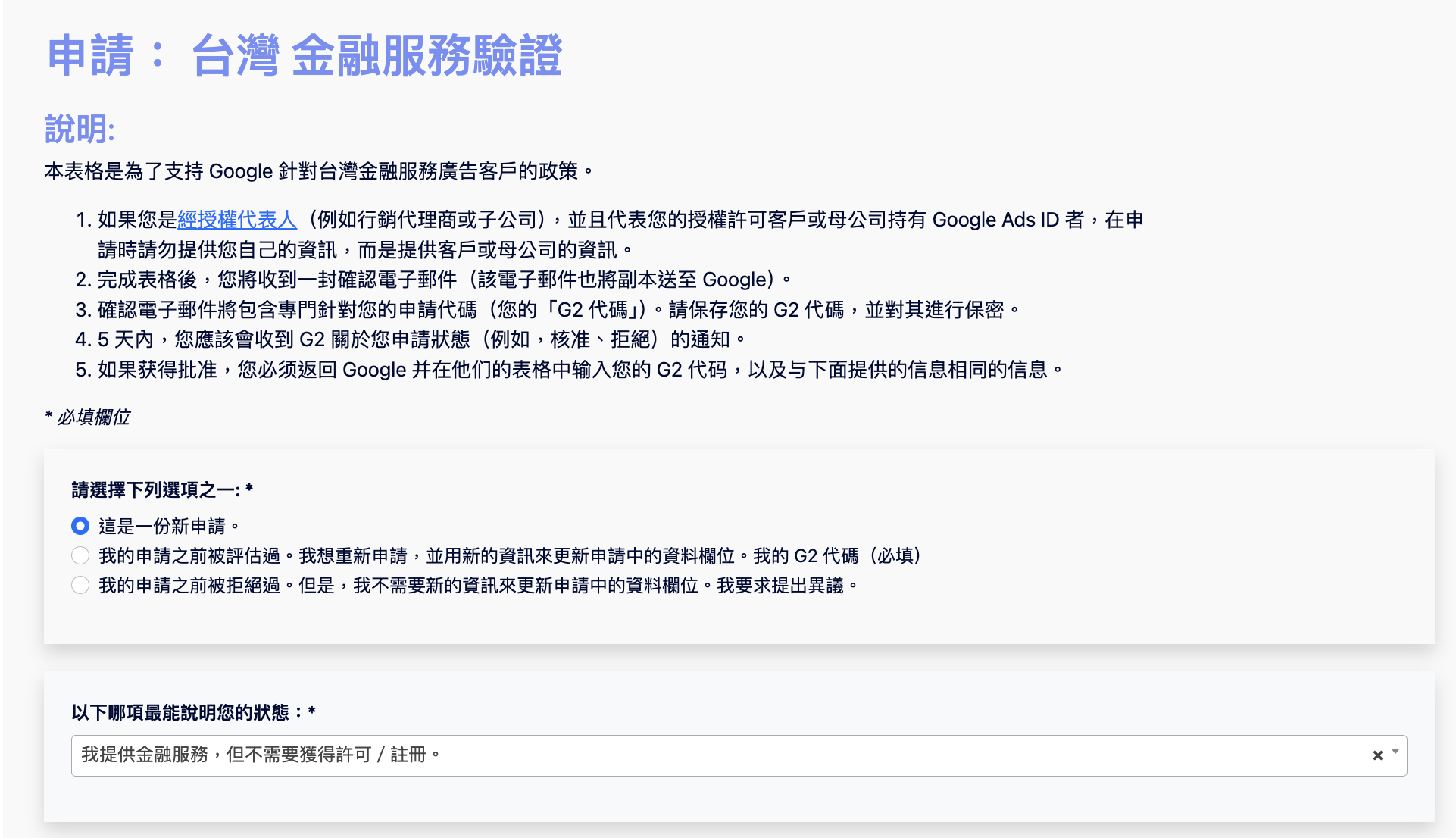Clear the status dropdown selection with X
Screen dimensions: 1456x838
tap(1377, 755)
